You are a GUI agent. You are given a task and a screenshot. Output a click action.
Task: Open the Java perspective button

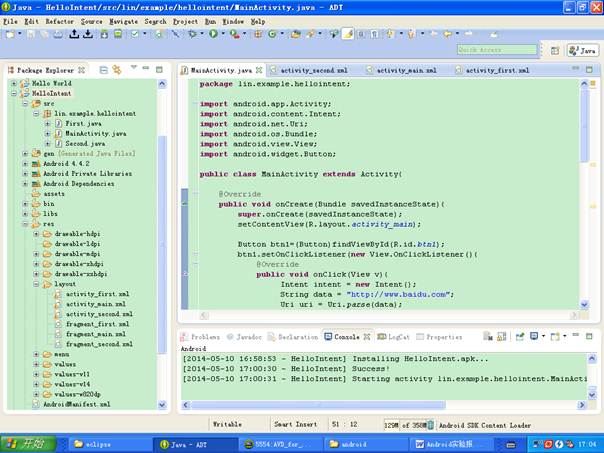(581, 50)
